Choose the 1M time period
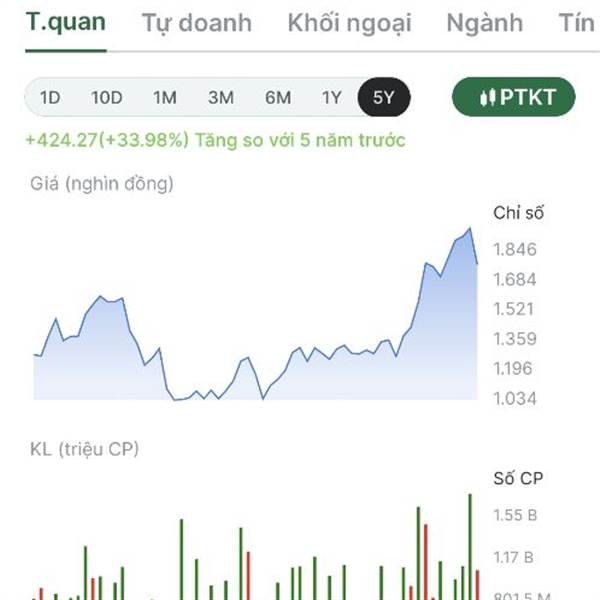 click(164, 97)
